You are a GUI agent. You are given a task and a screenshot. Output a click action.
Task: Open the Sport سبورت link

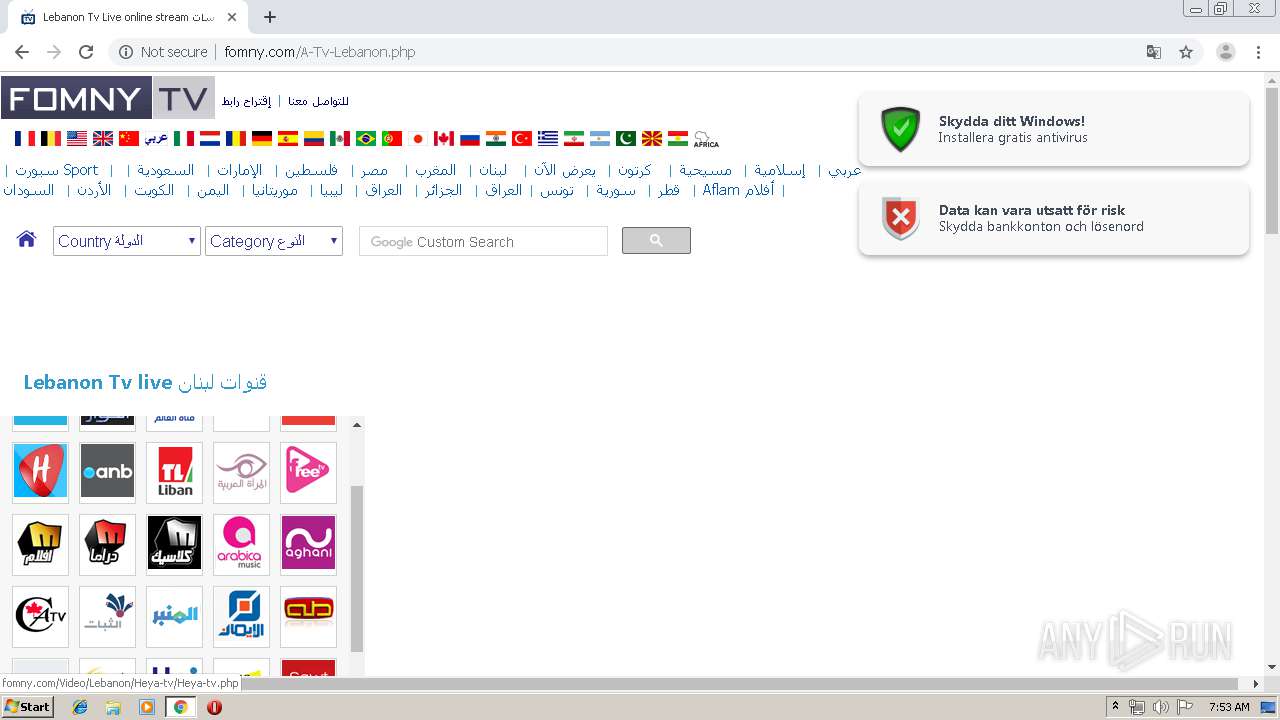57,170
